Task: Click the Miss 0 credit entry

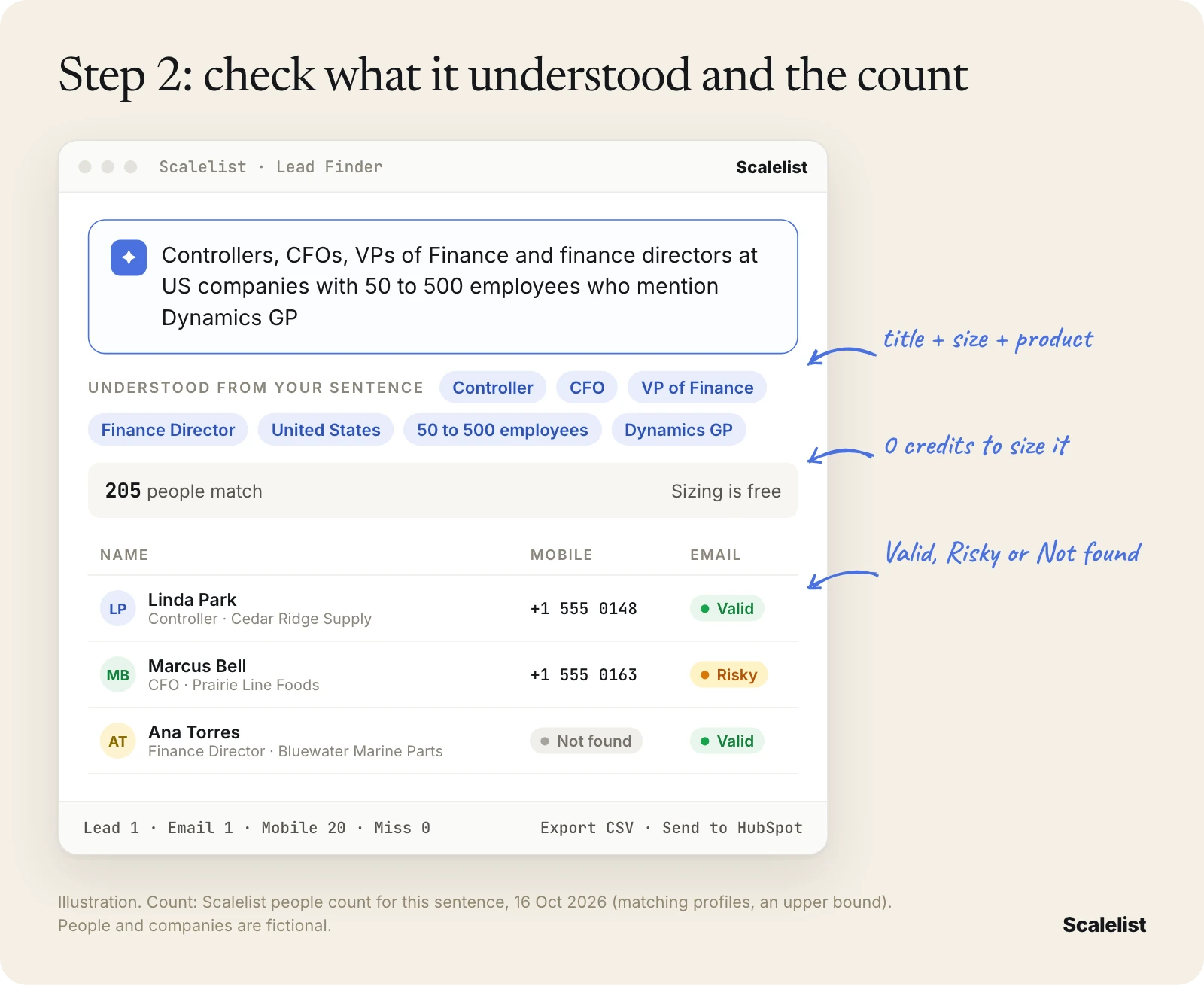Action: [402, 828]
